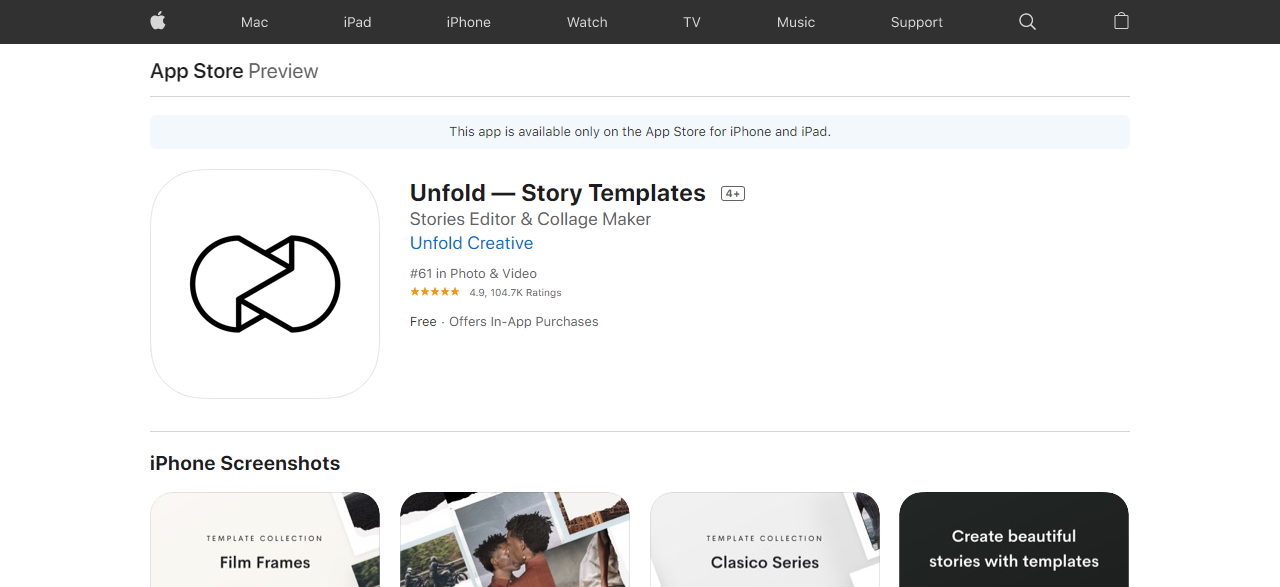Click the Unfold — Story Templates title
1280x587 pixels.
pos(557,193)
